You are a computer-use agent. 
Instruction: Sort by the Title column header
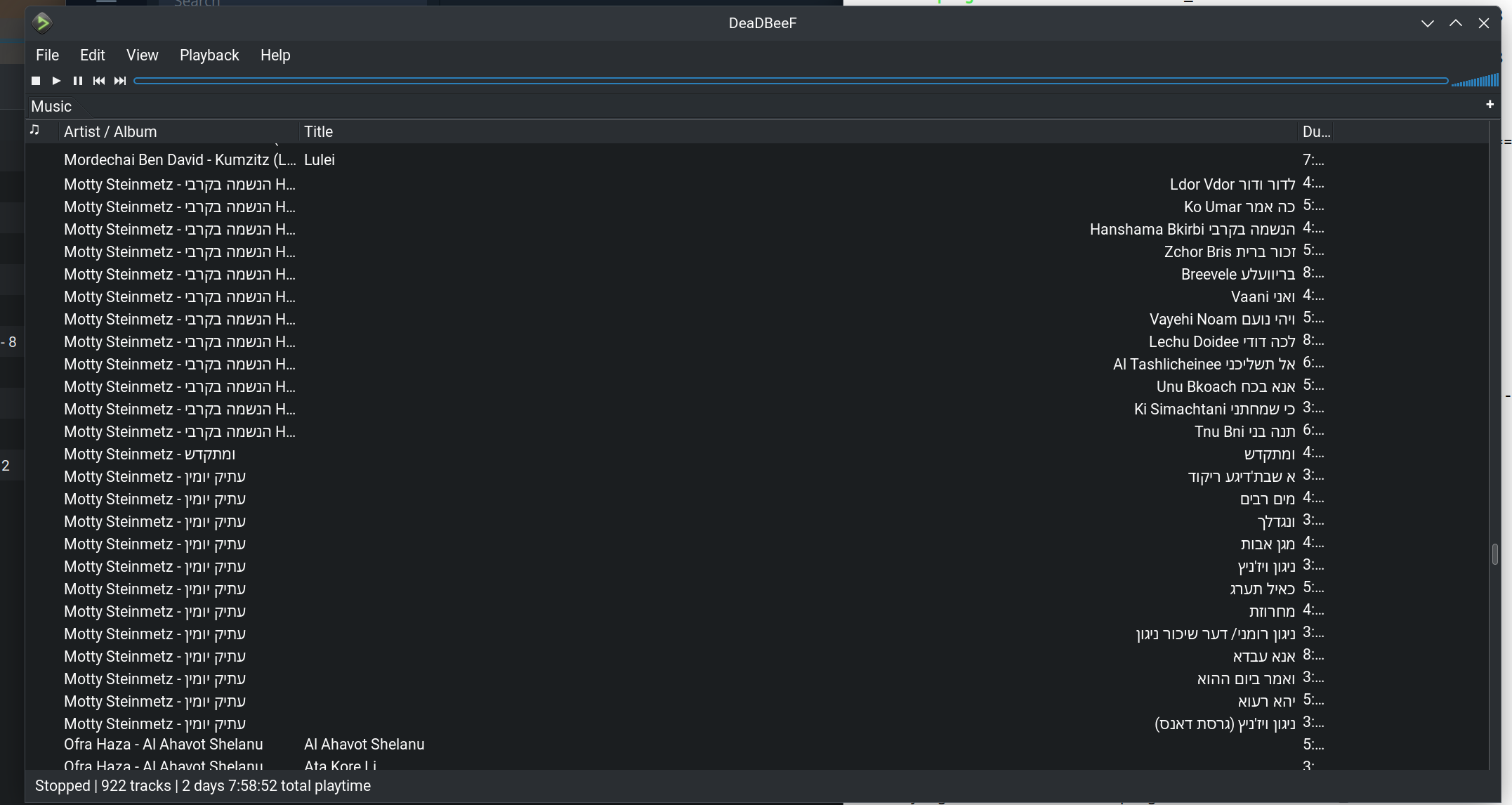click(x=798, y=131)
